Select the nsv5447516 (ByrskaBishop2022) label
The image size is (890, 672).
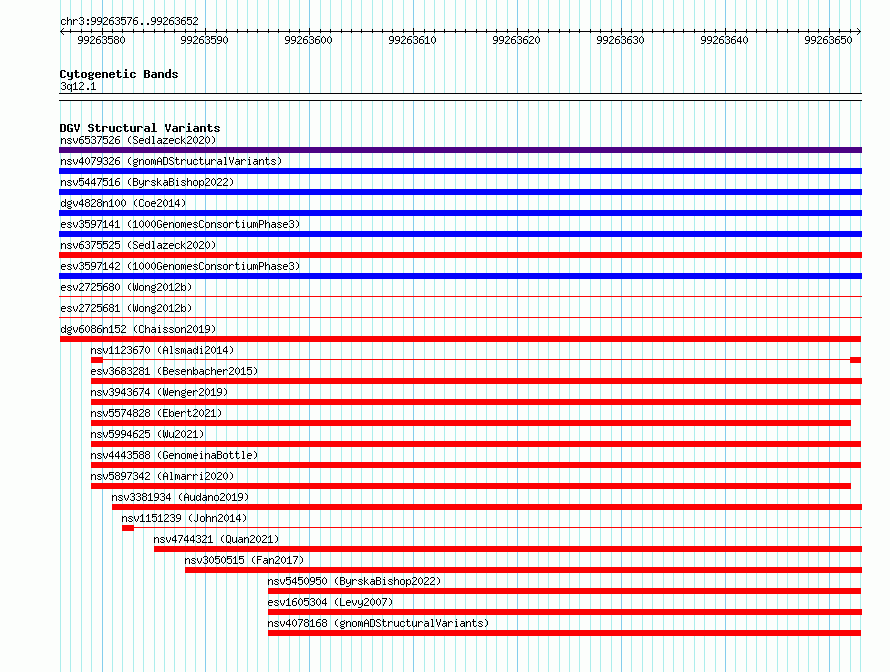[x=147, y=182]
